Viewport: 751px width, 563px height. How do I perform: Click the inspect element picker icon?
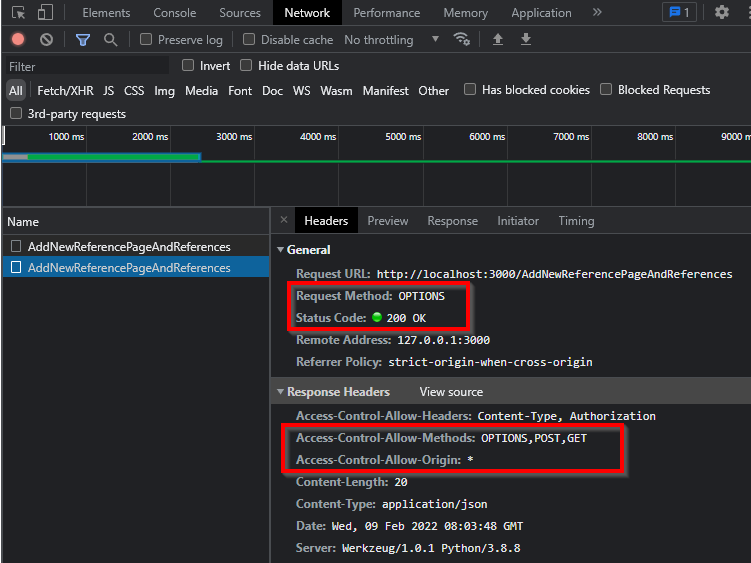(18, 12)
